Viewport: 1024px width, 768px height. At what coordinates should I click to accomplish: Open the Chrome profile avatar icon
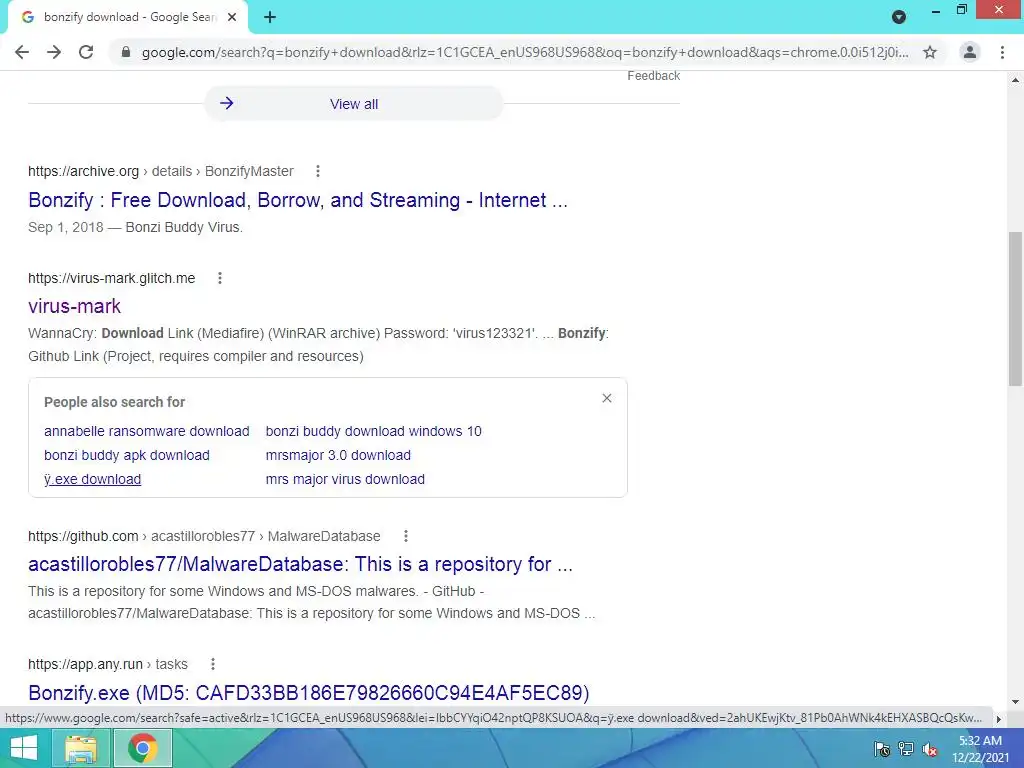pos(970,52)
